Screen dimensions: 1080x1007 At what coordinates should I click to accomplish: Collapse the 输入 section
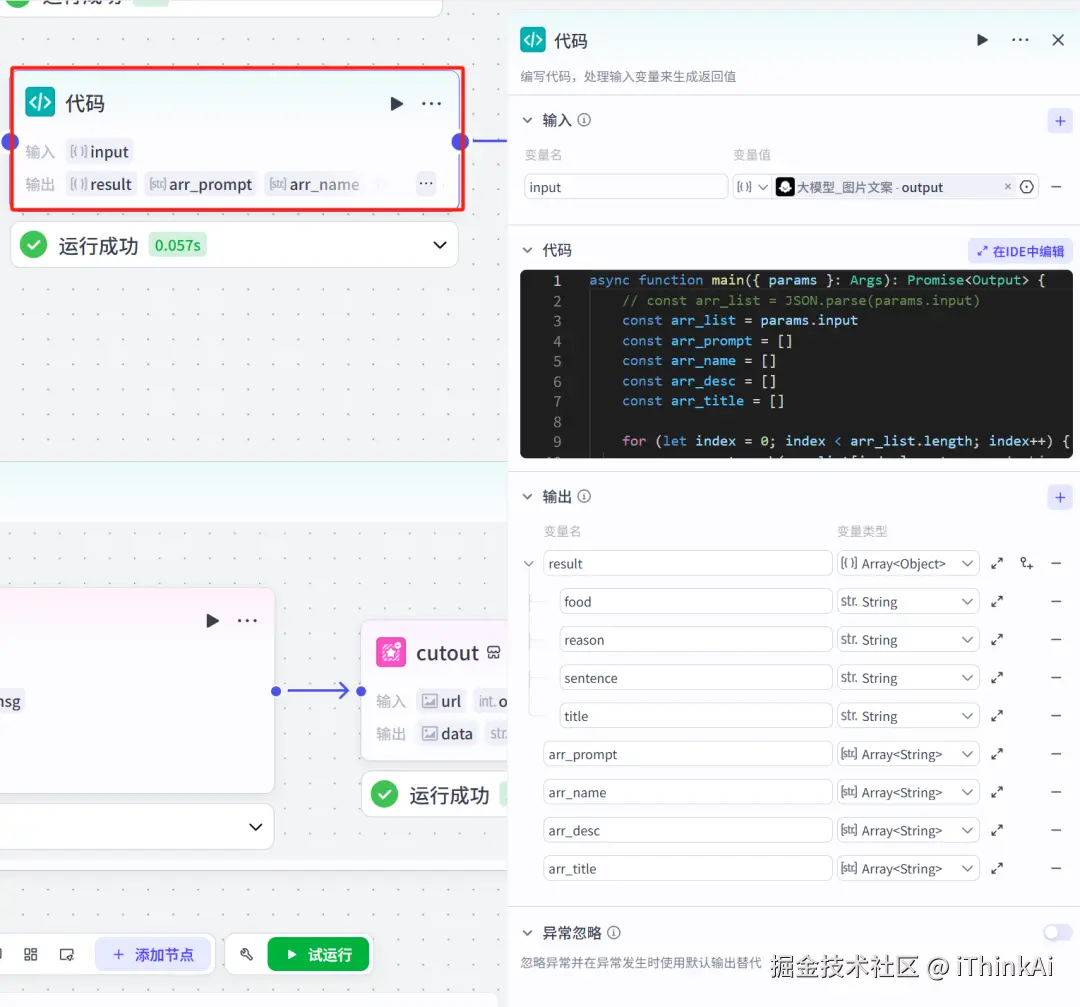pyautogui.click(x=528, y=120)
